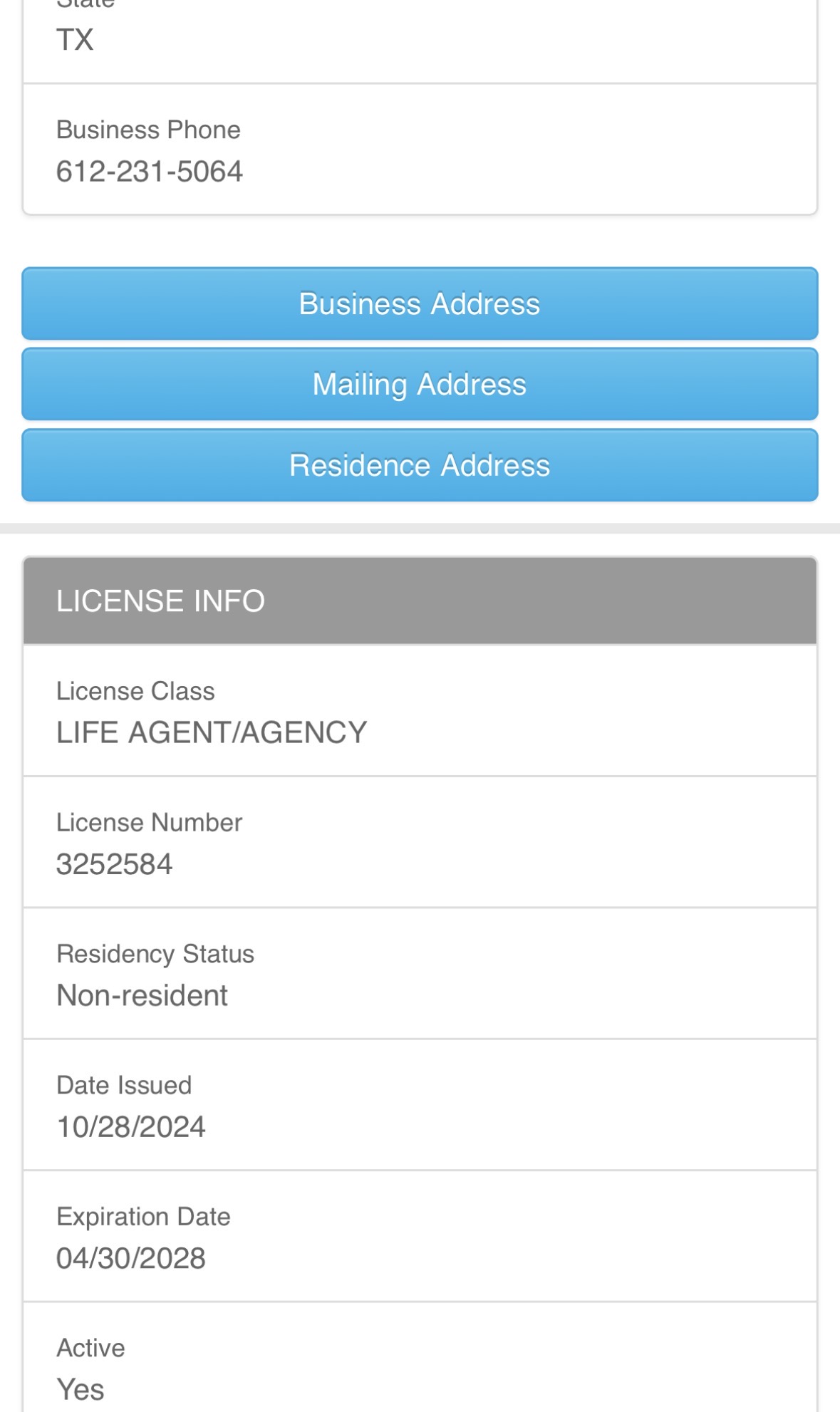Select the Expiration Date label
Screen dimensions: 840x1412
[x=143, y=1217]
